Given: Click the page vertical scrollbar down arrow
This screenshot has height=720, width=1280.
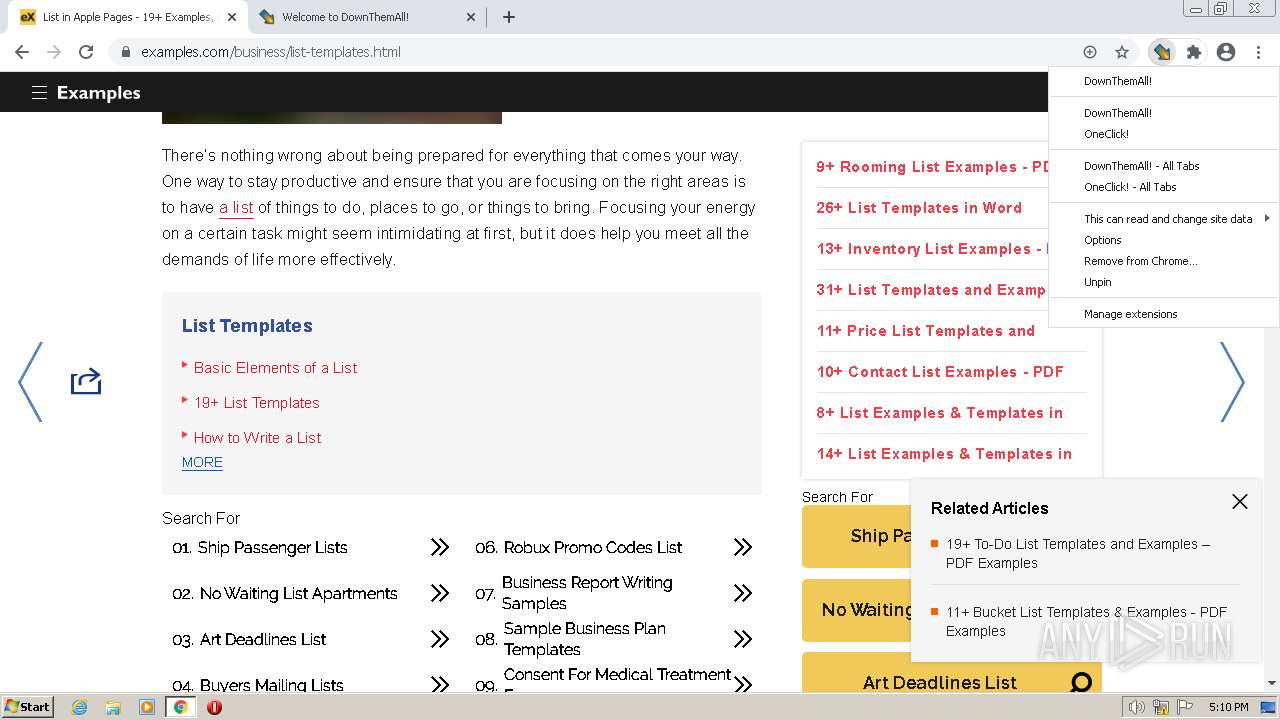Looking at the screenshot, I should [1272, 683].
